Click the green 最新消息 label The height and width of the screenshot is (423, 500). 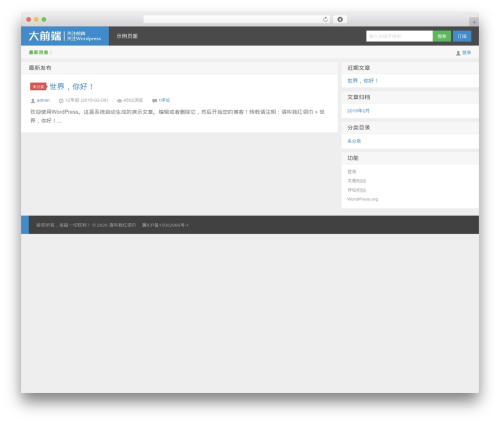click(x=40, y=52)
